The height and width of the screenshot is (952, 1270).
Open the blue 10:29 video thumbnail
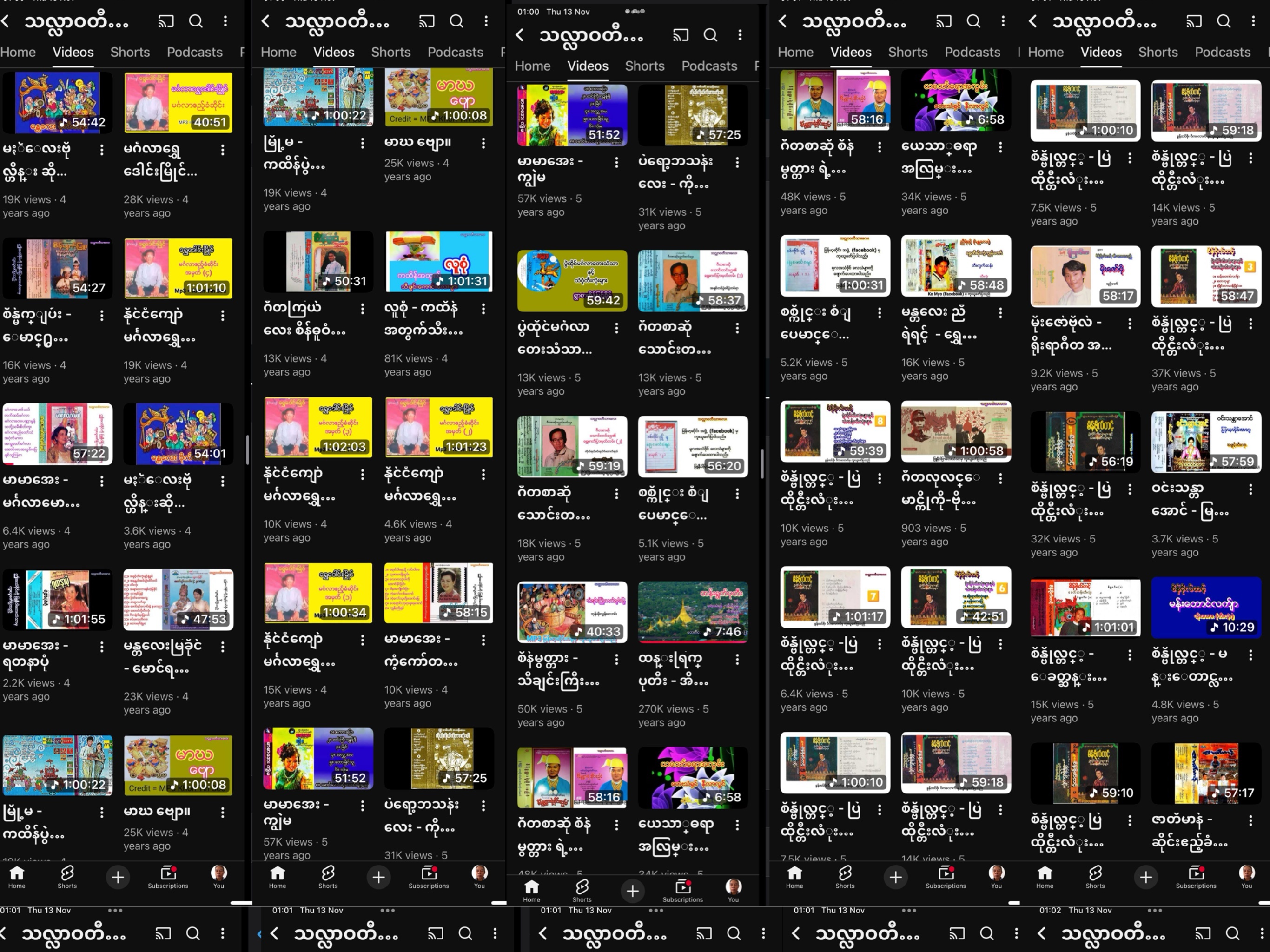[1206, 608]
